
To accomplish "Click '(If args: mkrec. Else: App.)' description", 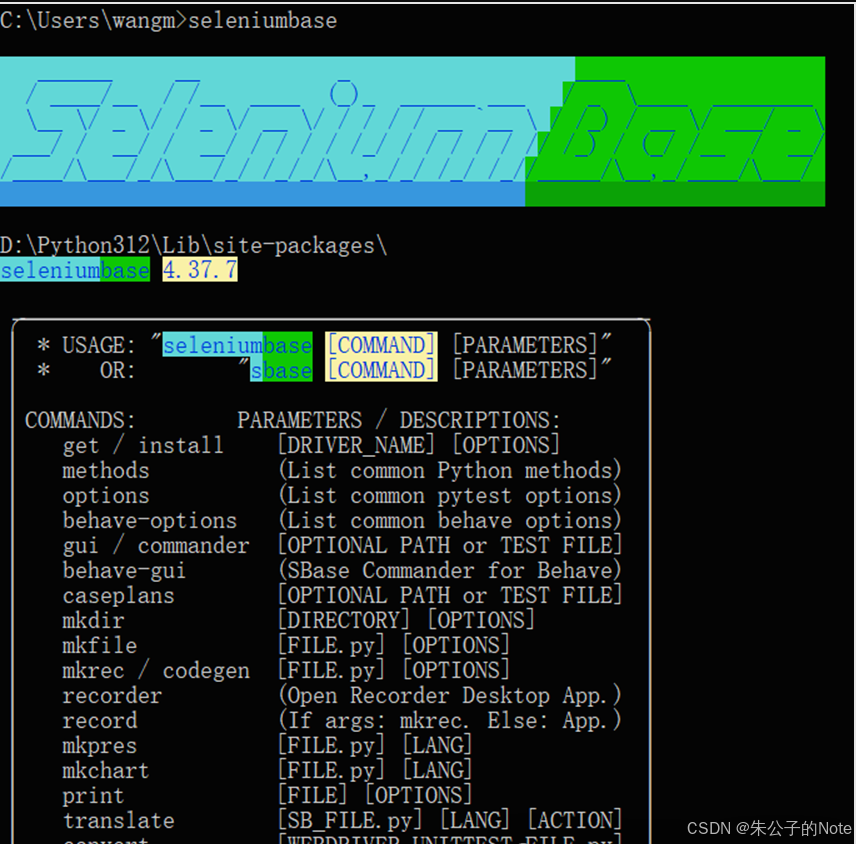I will tap(450, 721).
